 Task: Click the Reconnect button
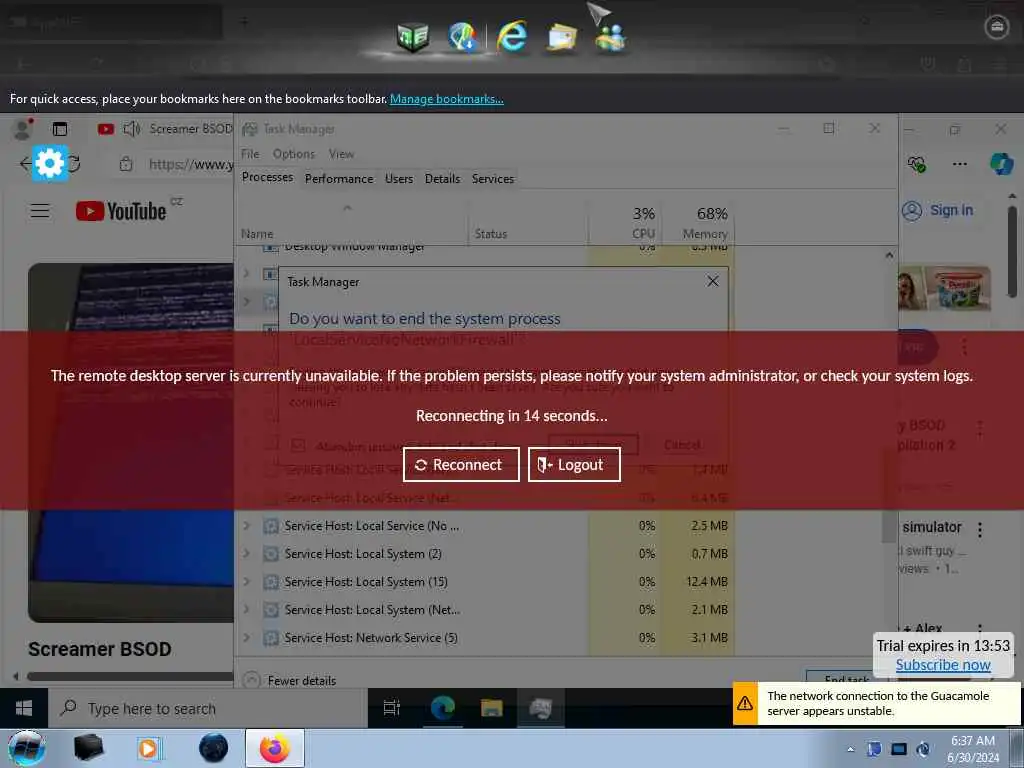pos(461,464)
